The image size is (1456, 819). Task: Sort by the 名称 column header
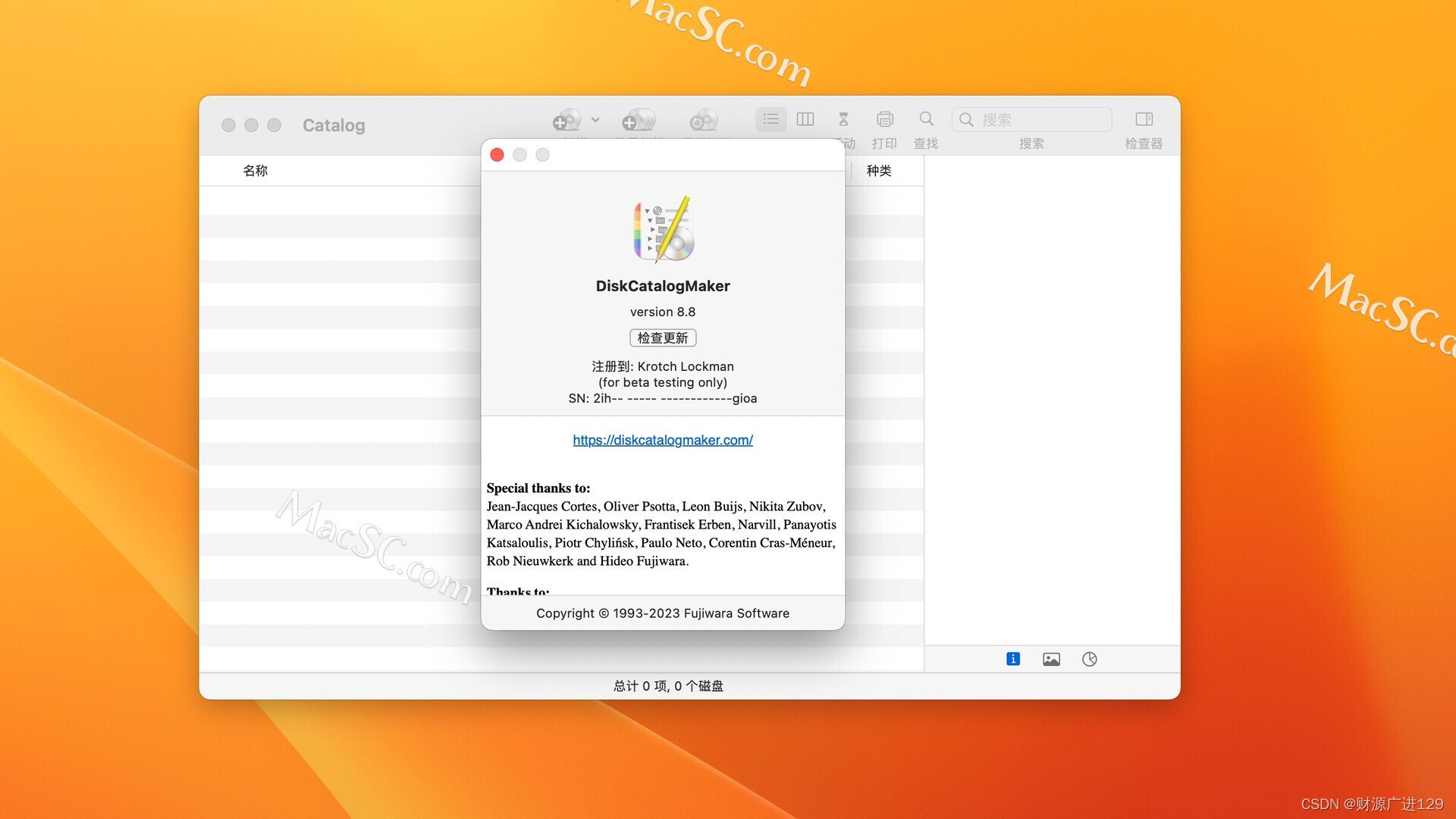(256, 171)
